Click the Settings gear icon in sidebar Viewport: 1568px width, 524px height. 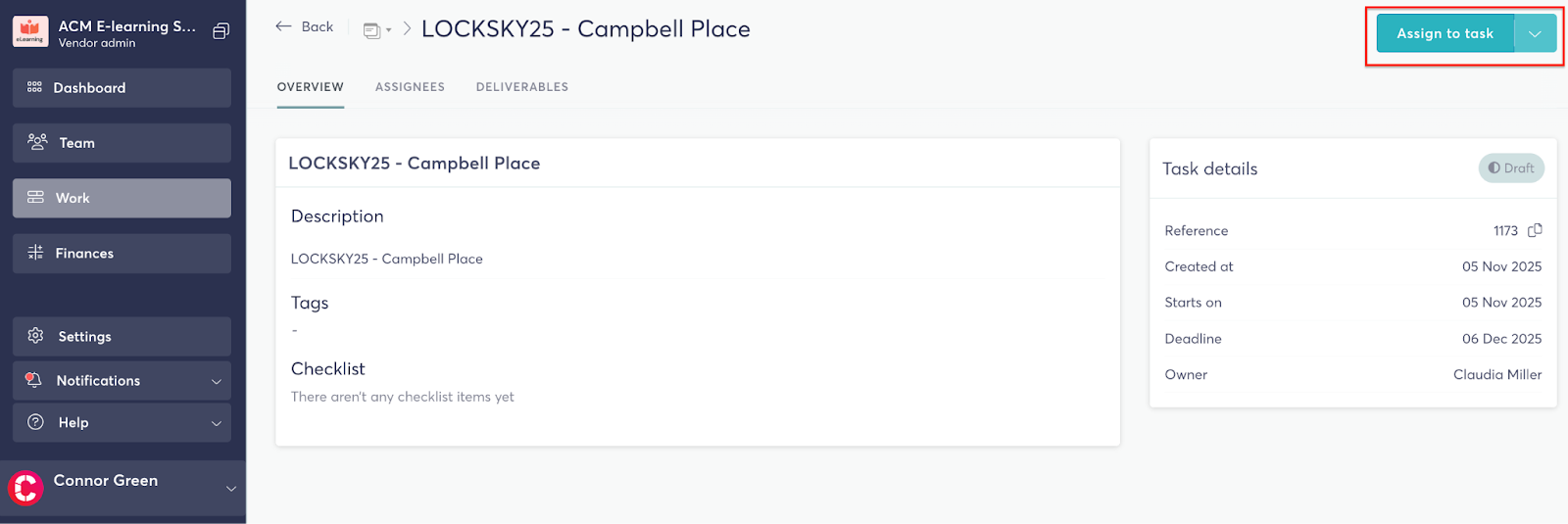(36, 336)
